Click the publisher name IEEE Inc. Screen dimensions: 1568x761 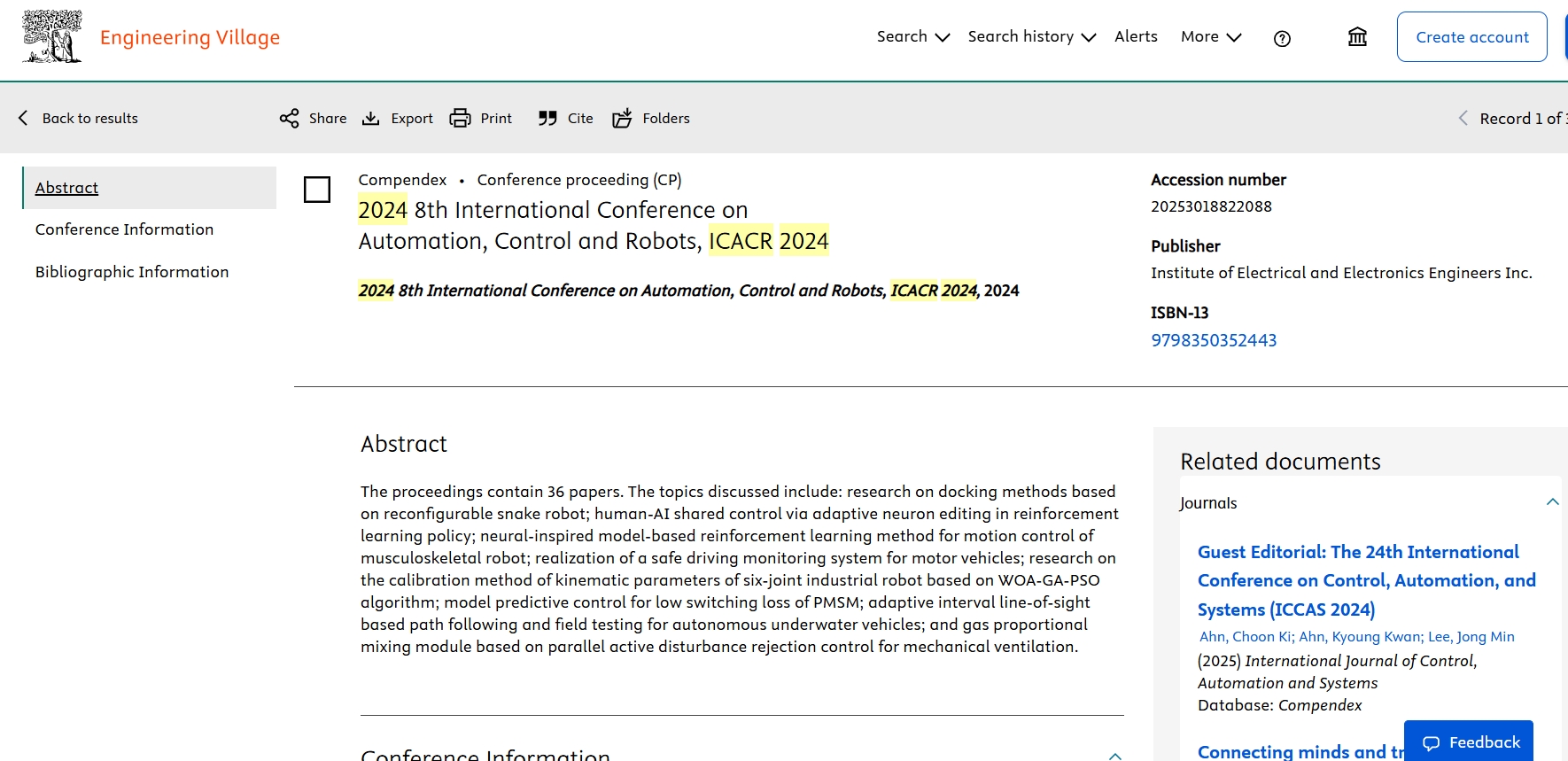1341,273
